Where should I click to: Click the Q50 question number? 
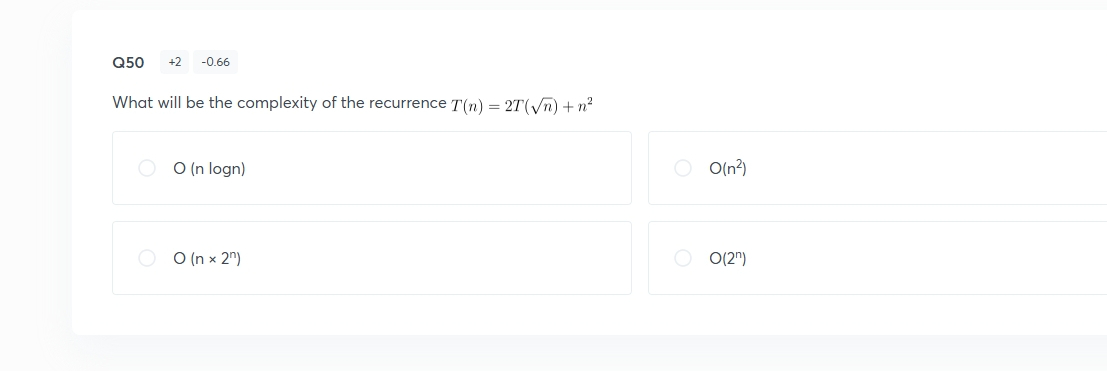pyautogui.click(x=128, y=62)
